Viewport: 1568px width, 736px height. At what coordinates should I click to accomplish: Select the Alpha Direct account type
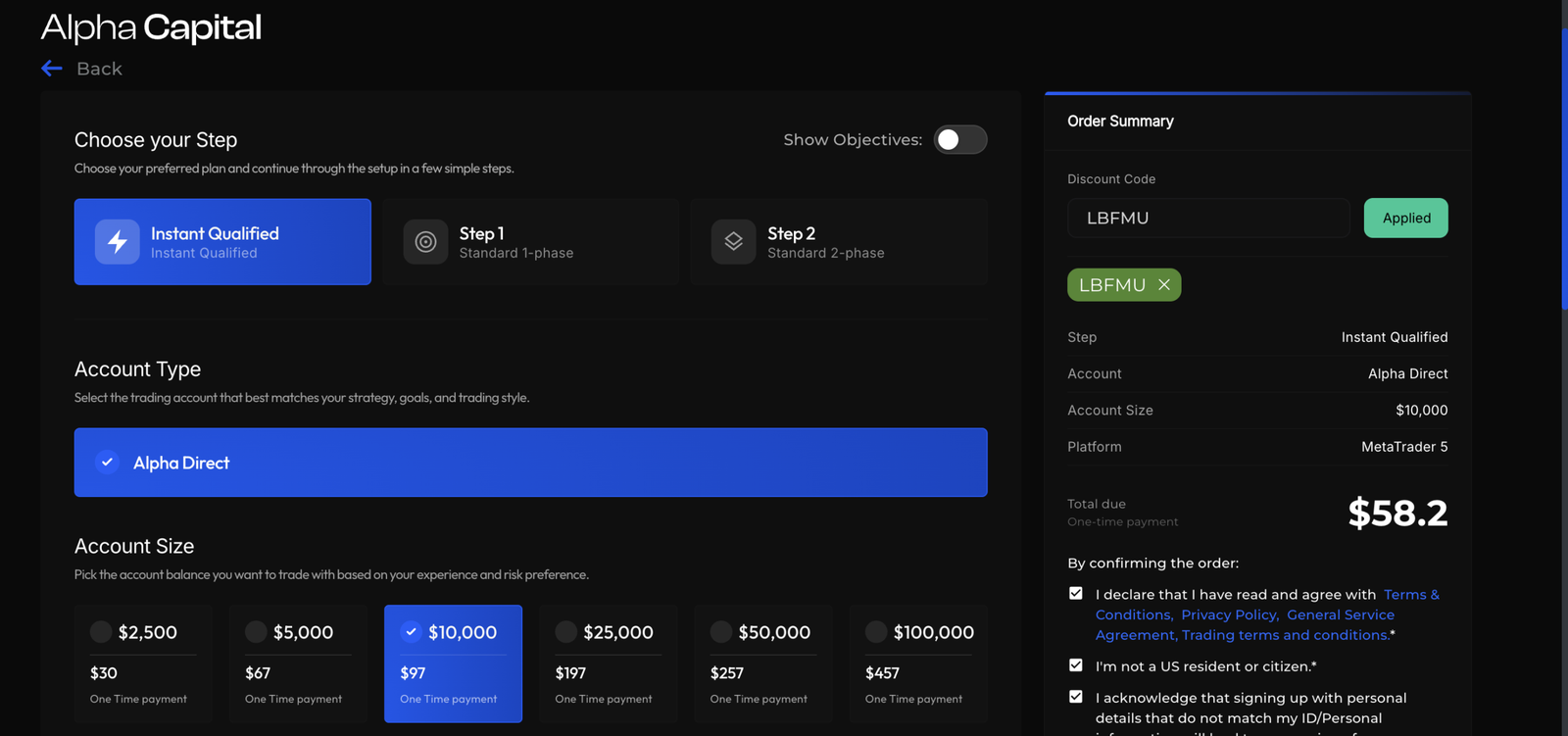pos(530,463)
